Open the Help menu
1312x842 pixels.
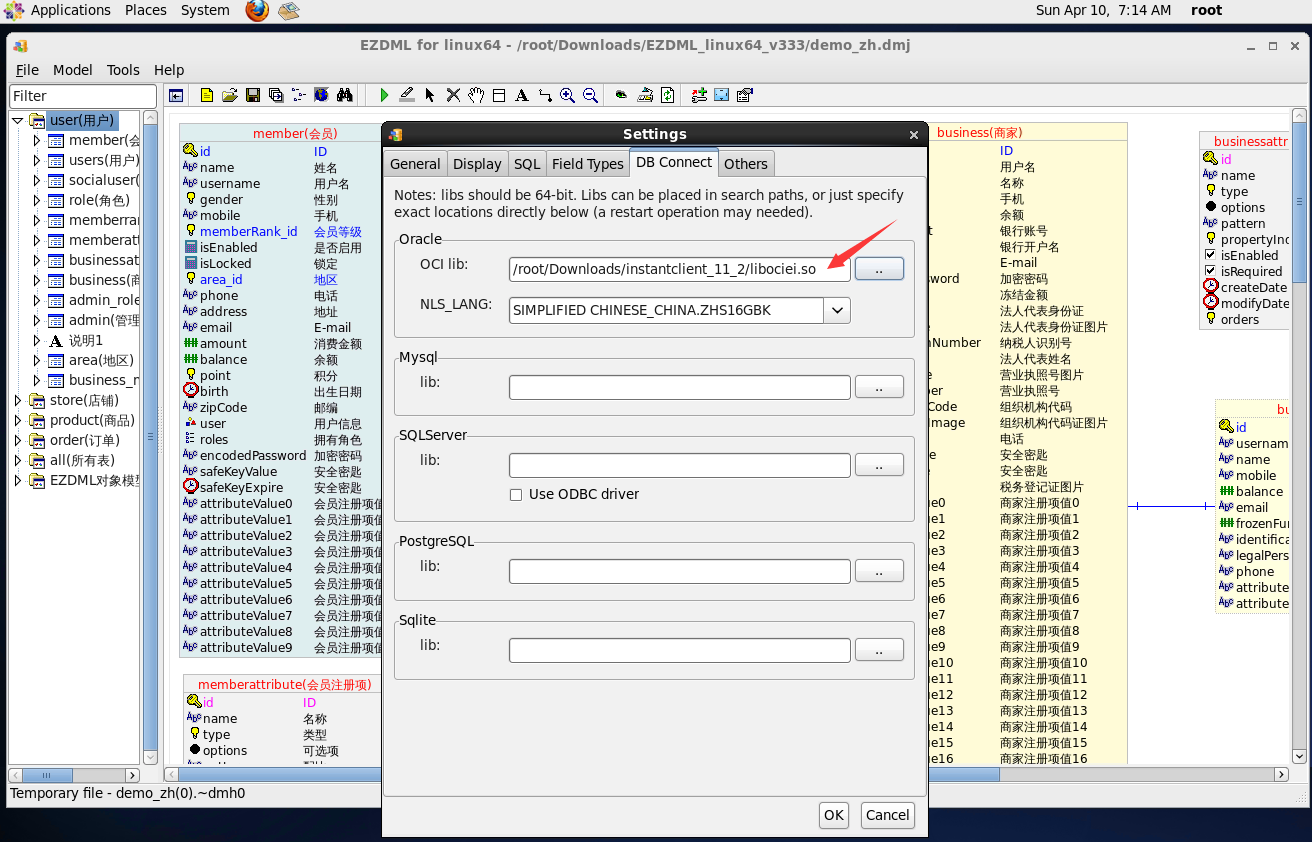(x=169, y=69)
